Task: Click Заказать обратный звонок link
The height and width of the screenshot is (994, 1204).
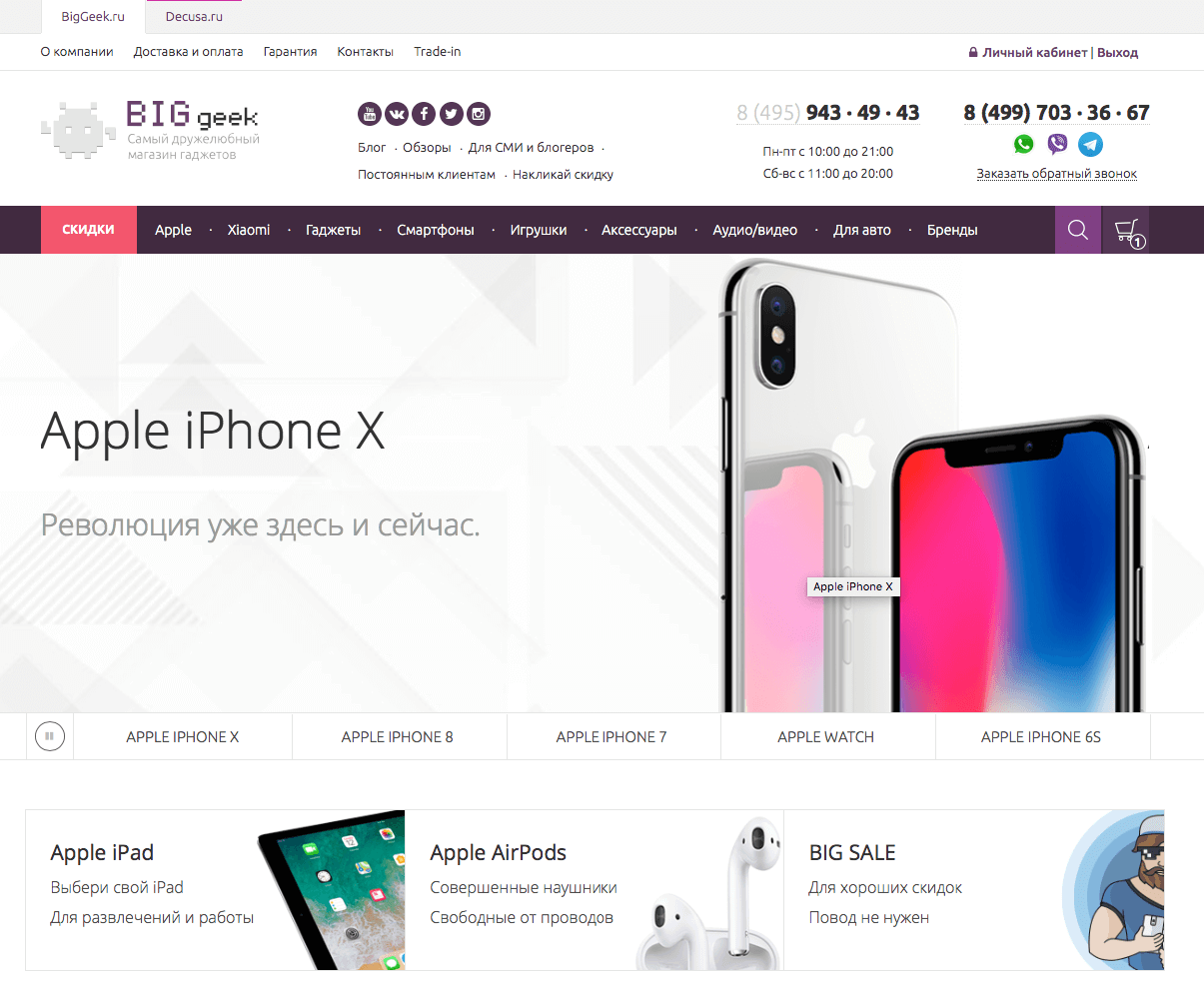Action: (1057, 174)
